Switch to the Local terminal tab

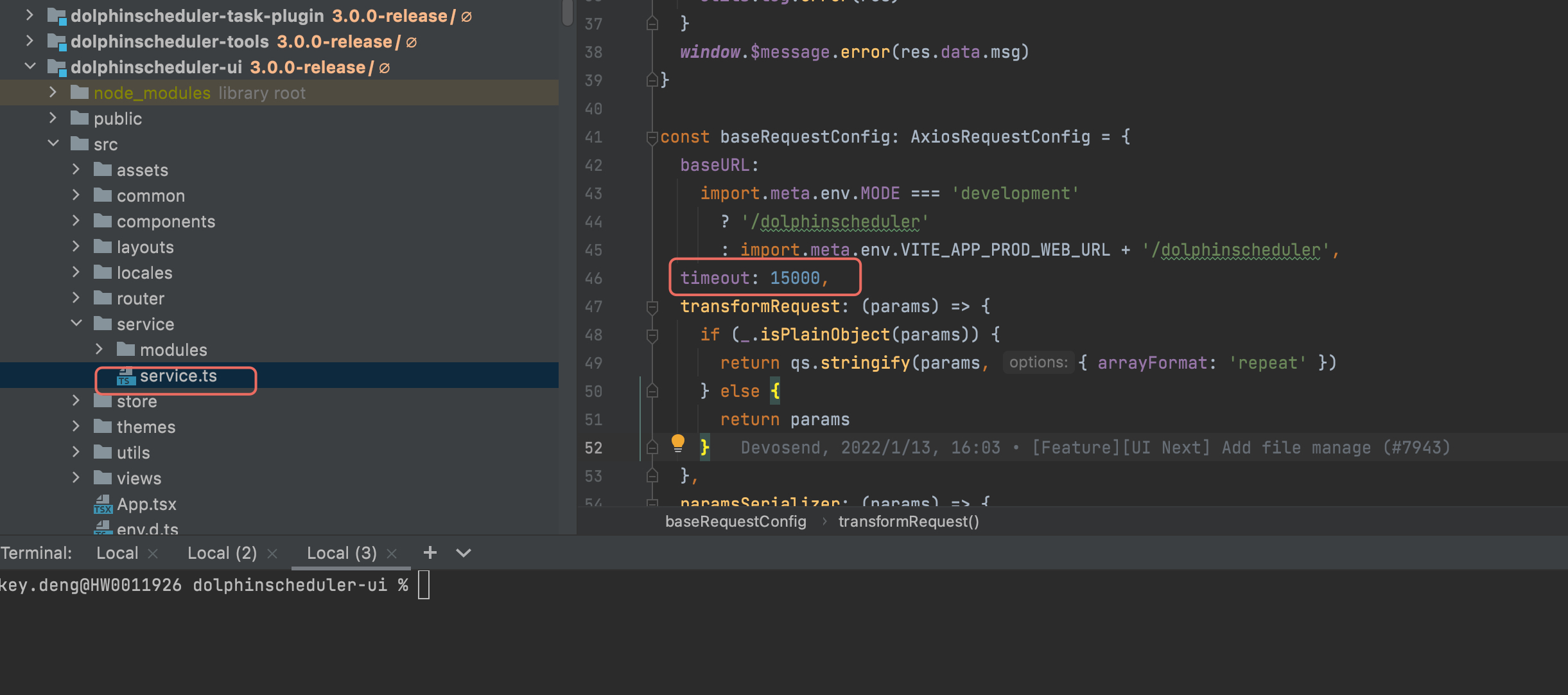coord(118,552)
